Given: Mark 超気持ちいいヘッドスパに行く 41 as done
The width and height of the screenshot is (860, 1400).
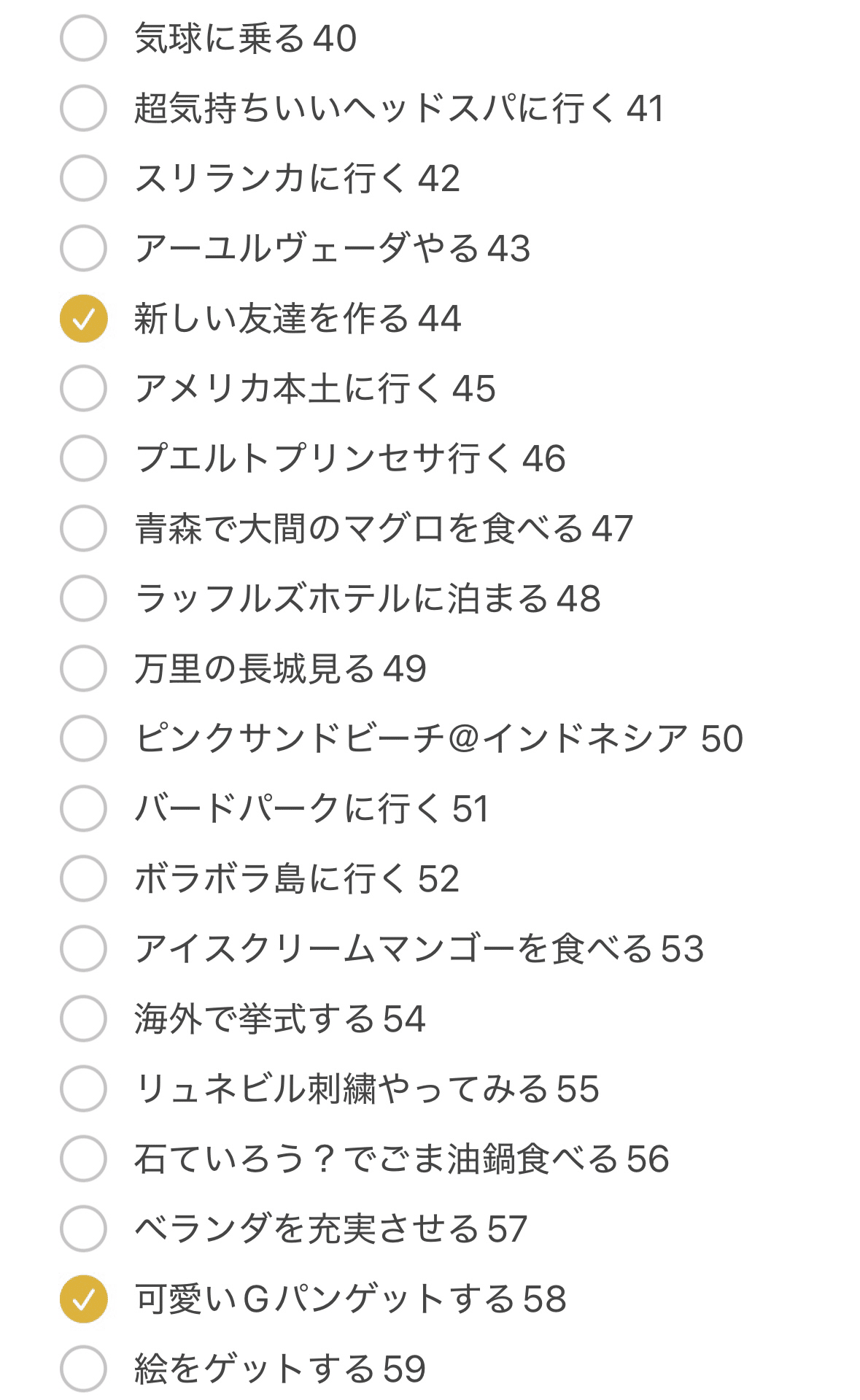Looking at the screenshot, I should [x=83, y=108].
